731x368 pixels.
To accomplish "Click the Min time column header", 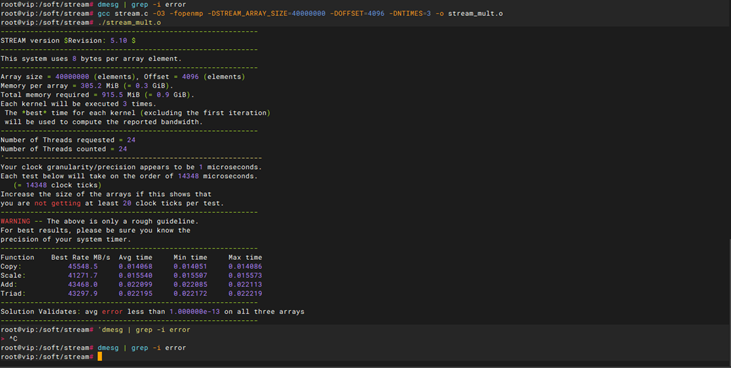I will tap(190, 257).
